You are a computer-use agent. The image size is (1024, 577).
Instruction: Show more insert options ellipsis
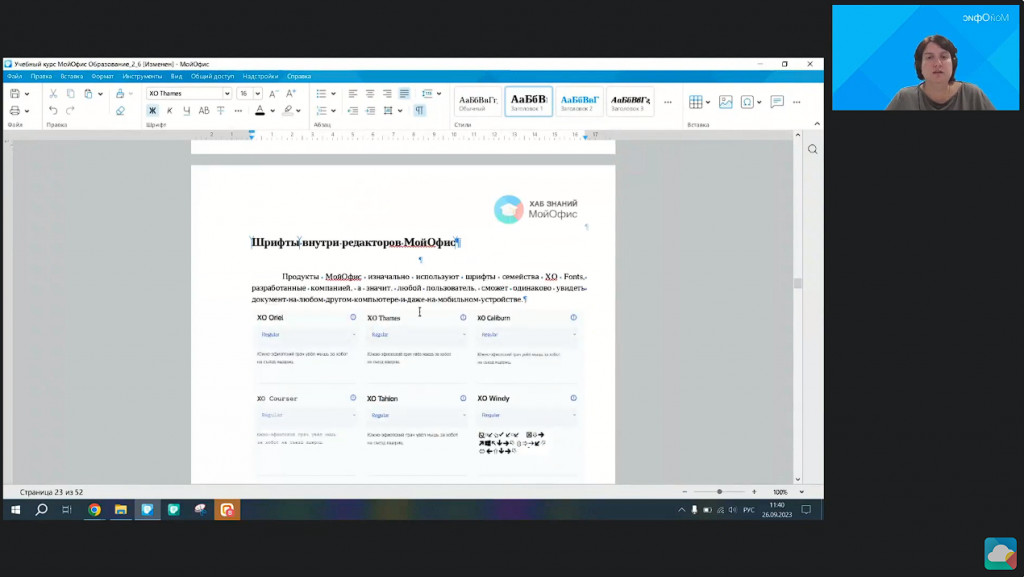[x=797, y=102]
